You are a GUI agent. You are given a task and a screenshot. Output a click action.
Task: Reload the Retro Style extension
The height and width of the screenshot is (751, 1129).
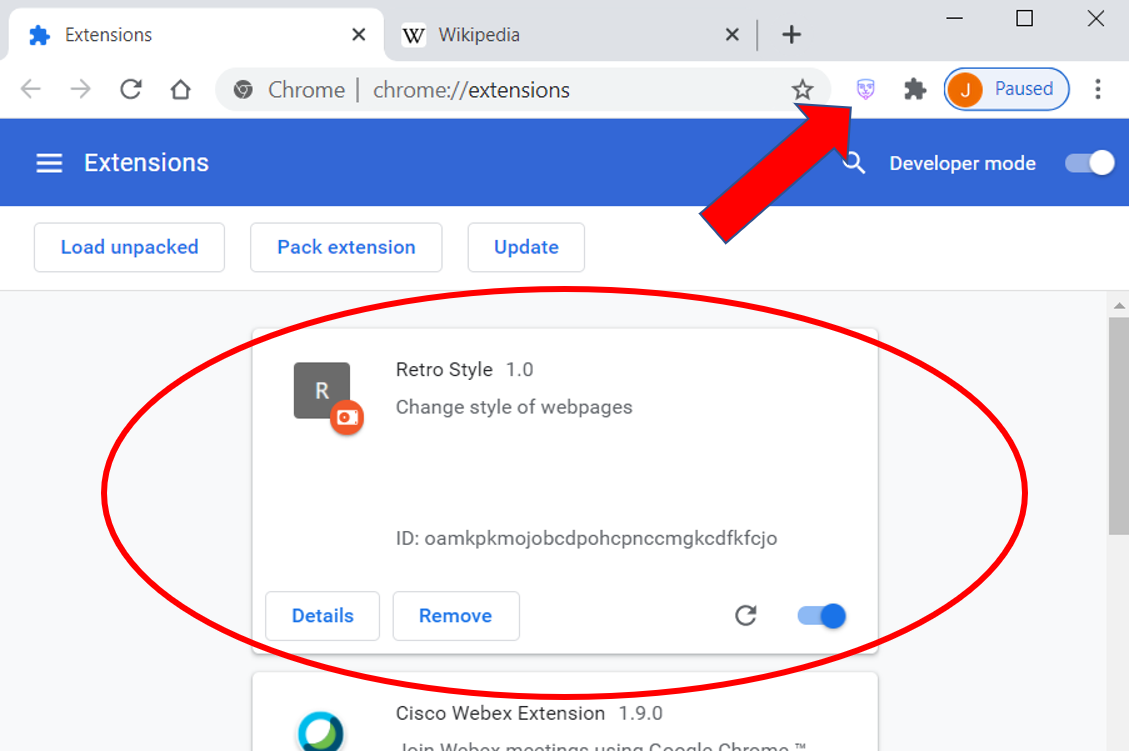pyautogui.click(x=746, y=616)
